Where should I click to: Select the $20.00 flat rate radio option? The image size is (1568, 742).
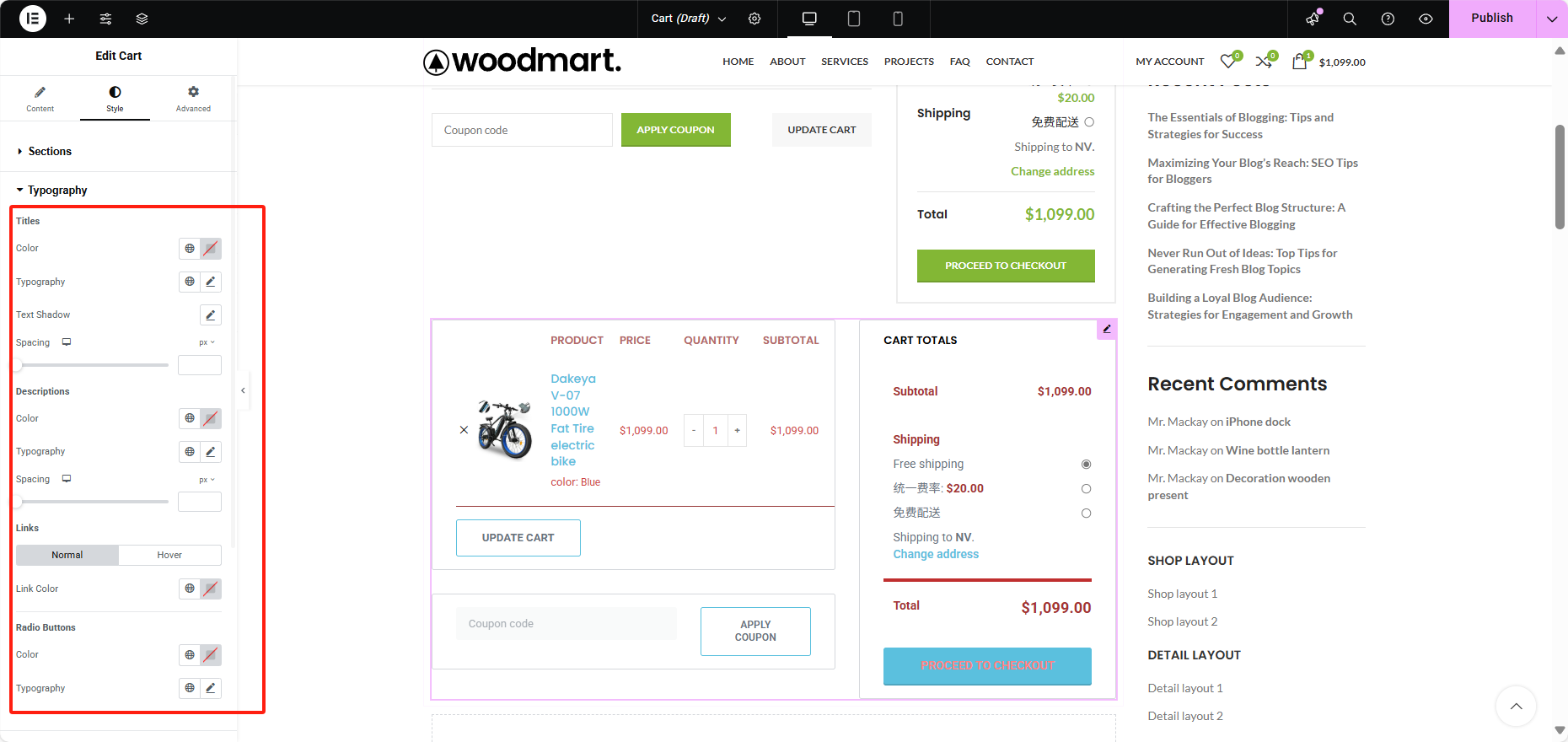coord(1086,489)
